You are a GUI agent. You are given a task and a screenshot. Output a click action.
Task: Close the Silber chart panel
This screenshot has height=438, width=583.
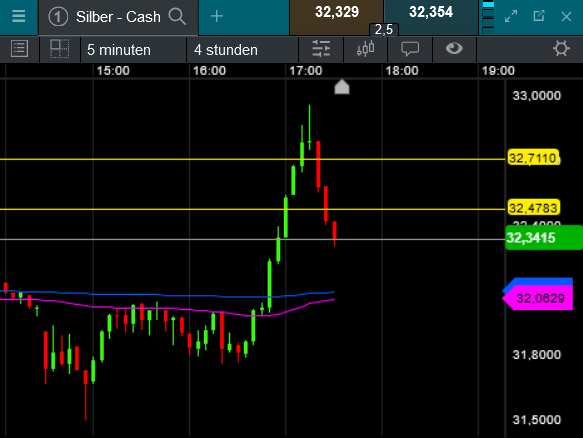(x=566, y=17)
